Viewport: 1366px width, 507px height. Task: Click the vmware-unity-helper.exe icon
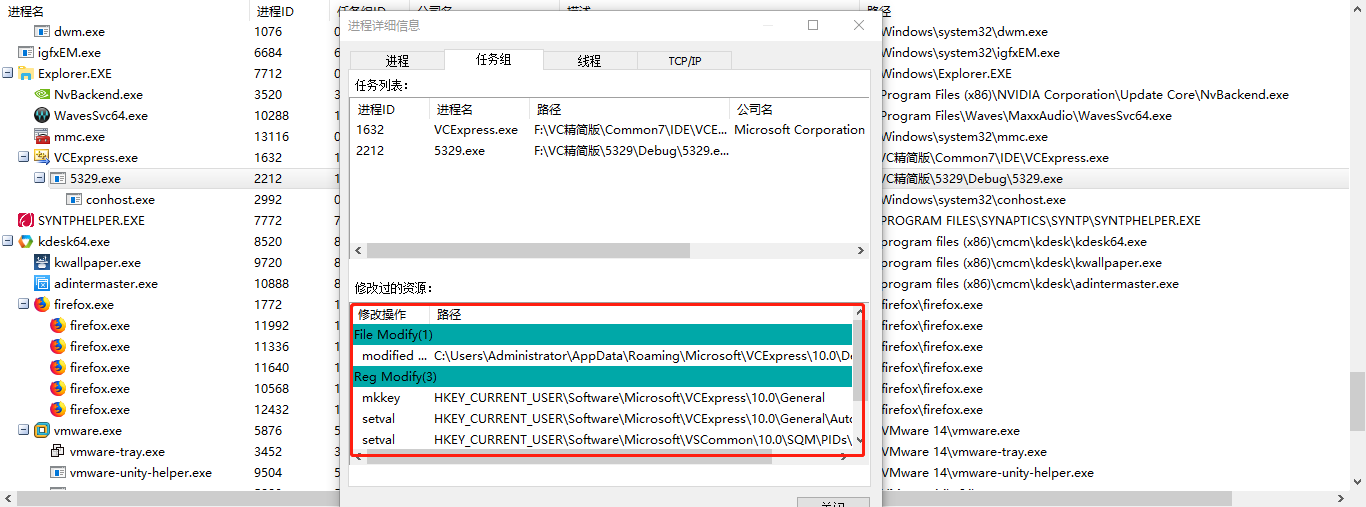coord(57,473)
